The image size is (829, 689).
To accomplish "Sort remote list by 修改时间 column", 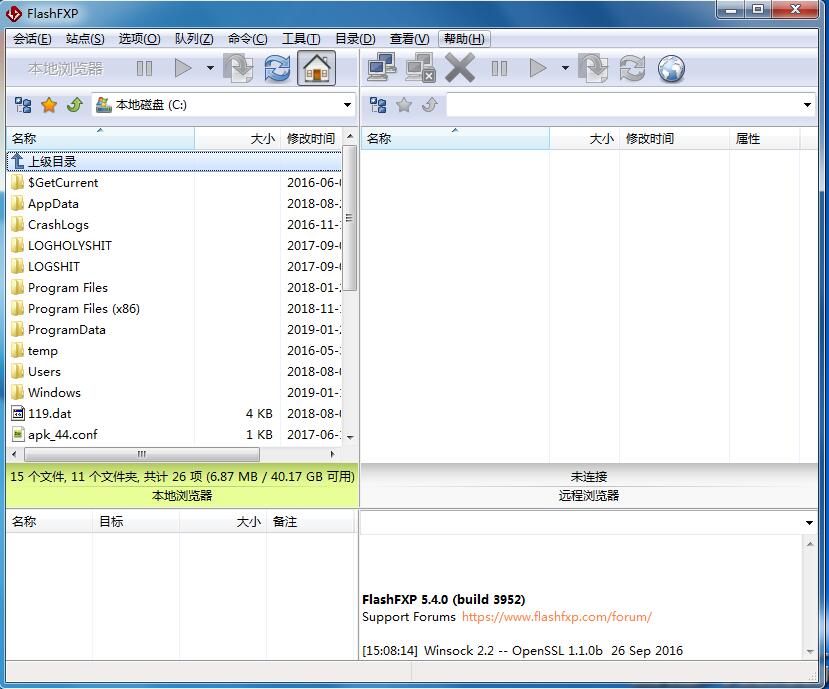I will [x=674, y=139].
